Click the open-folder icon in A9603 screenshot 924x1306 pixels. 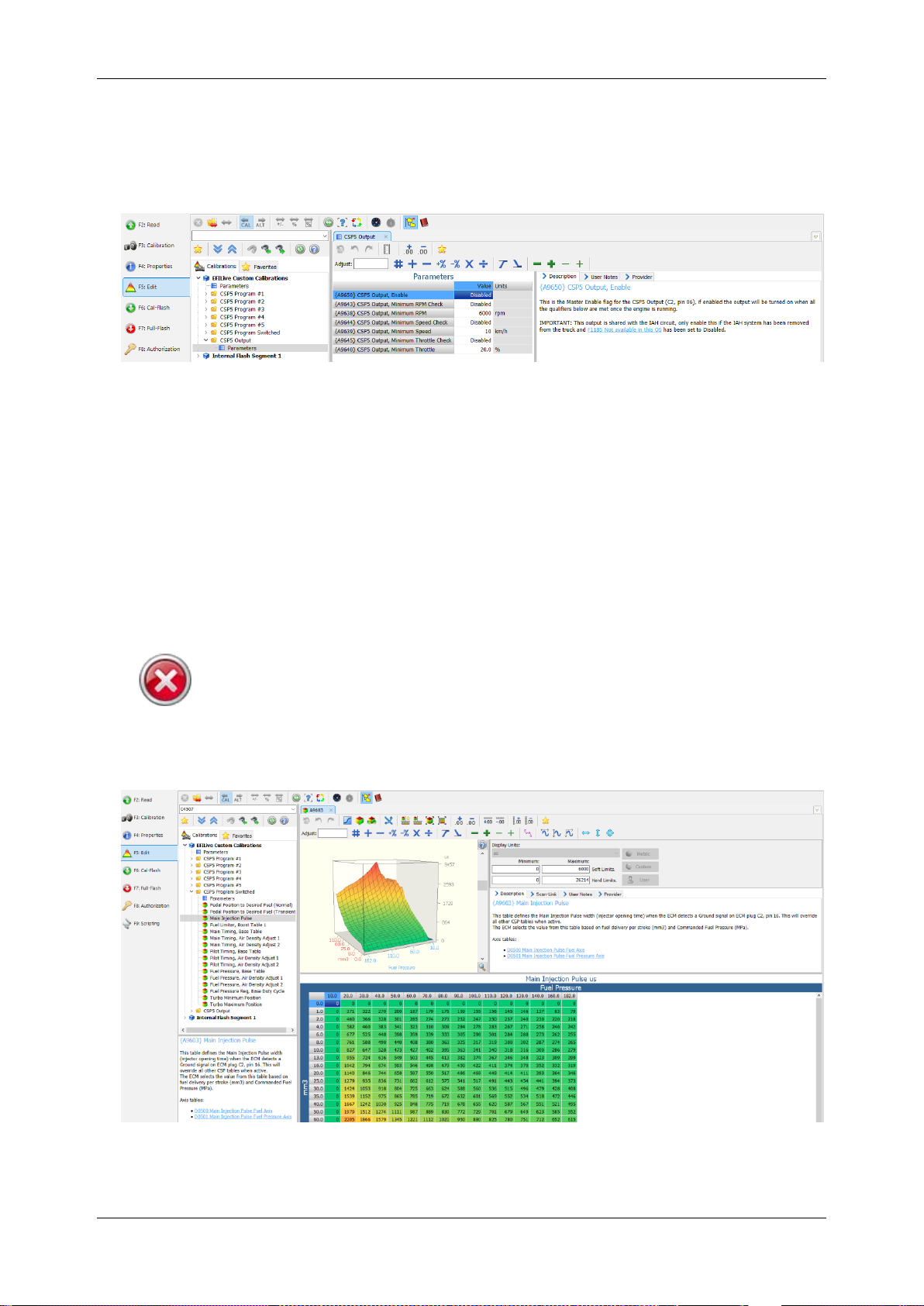click(196, 798)
